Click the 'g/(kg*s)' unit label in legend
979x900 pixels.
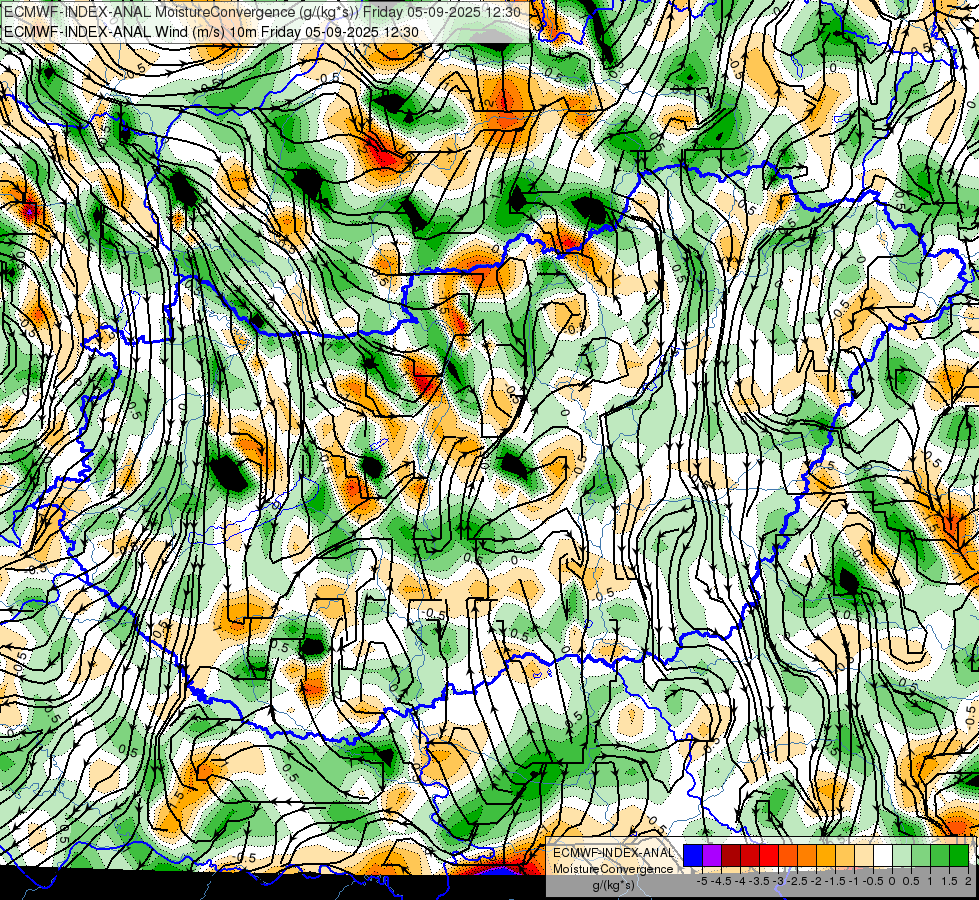613,886
